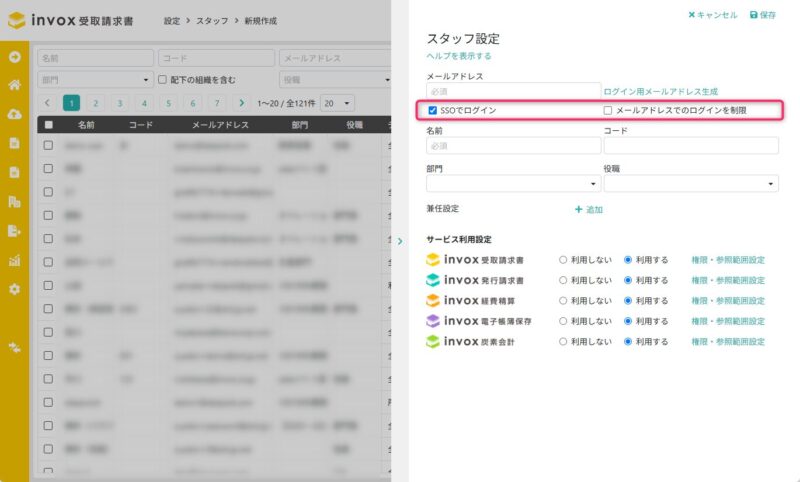
Task: Open the 部門 dropdown in staff settings
Action: [513, 184]
